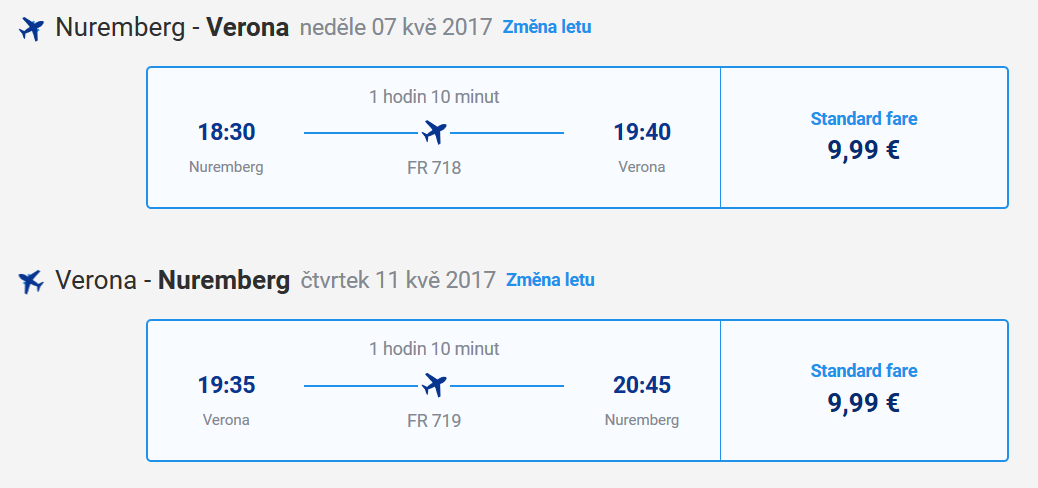Click the Verona - Nuremberg route heading
The width and height of the screenshot is (1038, 488).
172,281
